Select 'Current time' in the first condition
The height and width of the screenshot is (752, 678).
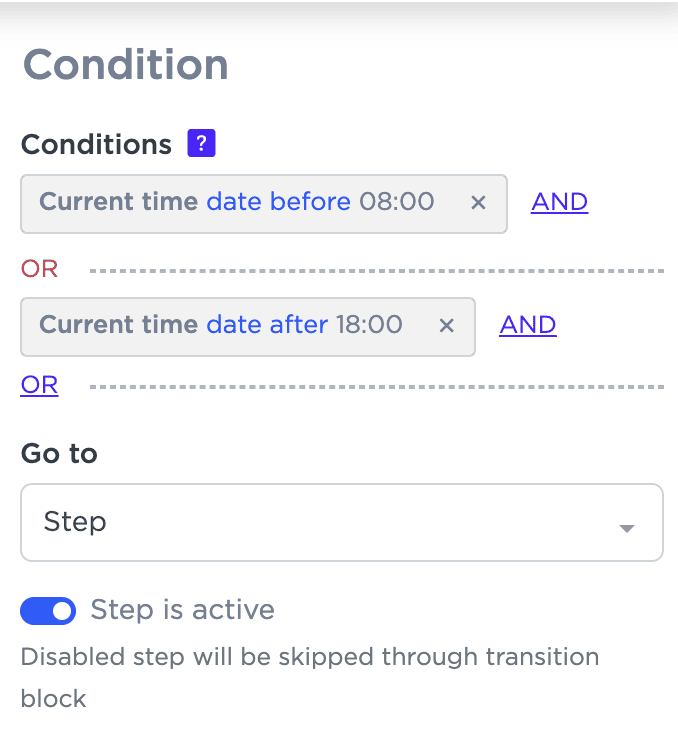click(x=118, y=202)
